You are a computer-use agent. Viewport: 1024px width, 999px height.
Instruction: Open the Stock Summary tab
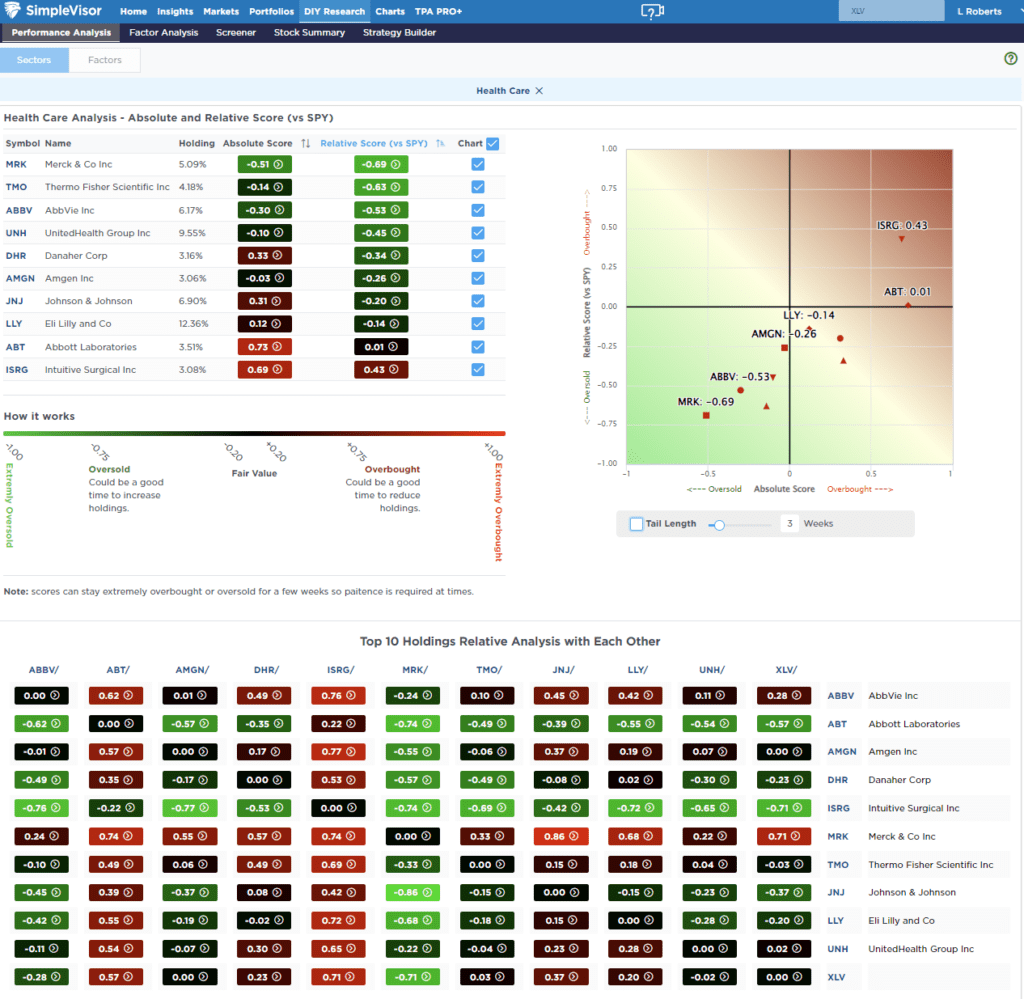click(309, 32)
